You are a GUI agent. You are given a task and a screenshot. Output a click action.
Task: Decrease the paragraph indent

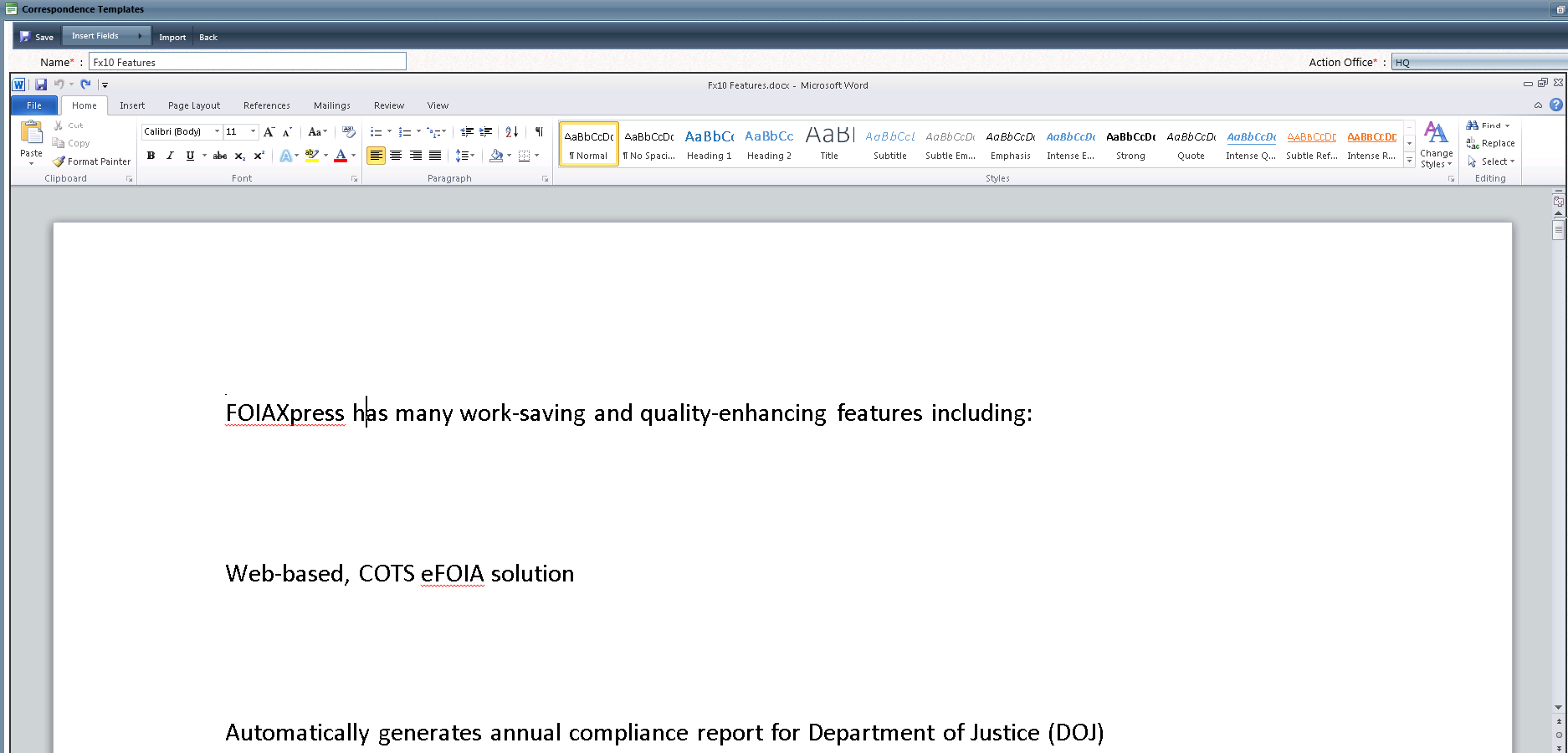point(467,132)
